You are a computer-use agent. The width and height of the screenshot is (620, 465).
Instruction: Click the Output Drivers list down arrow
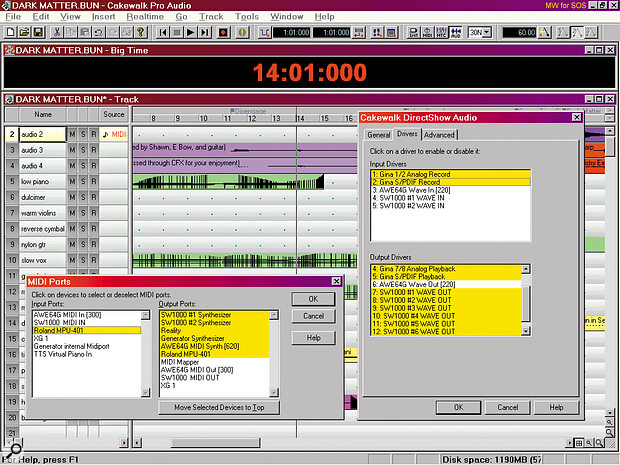pos(525,331)
